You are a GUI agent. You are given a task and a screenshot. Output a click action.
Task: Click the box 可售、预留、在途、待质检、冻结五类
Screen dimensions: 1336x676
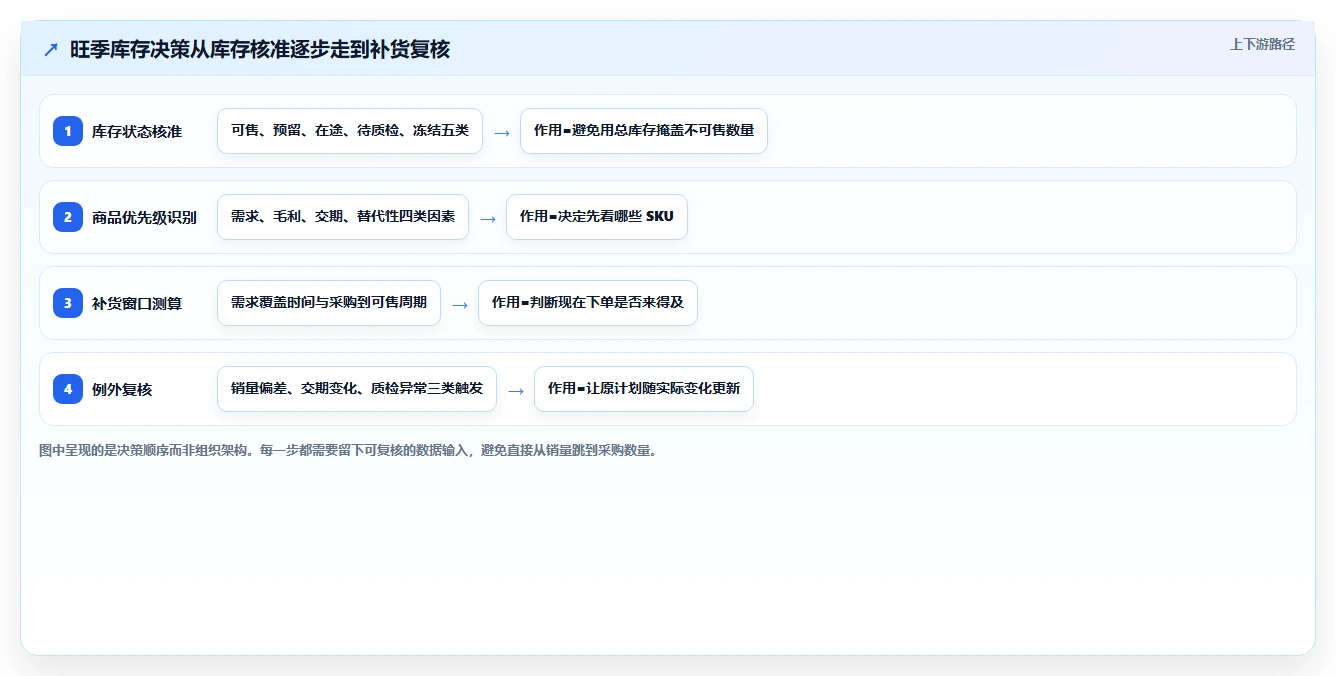pos(350,131)
